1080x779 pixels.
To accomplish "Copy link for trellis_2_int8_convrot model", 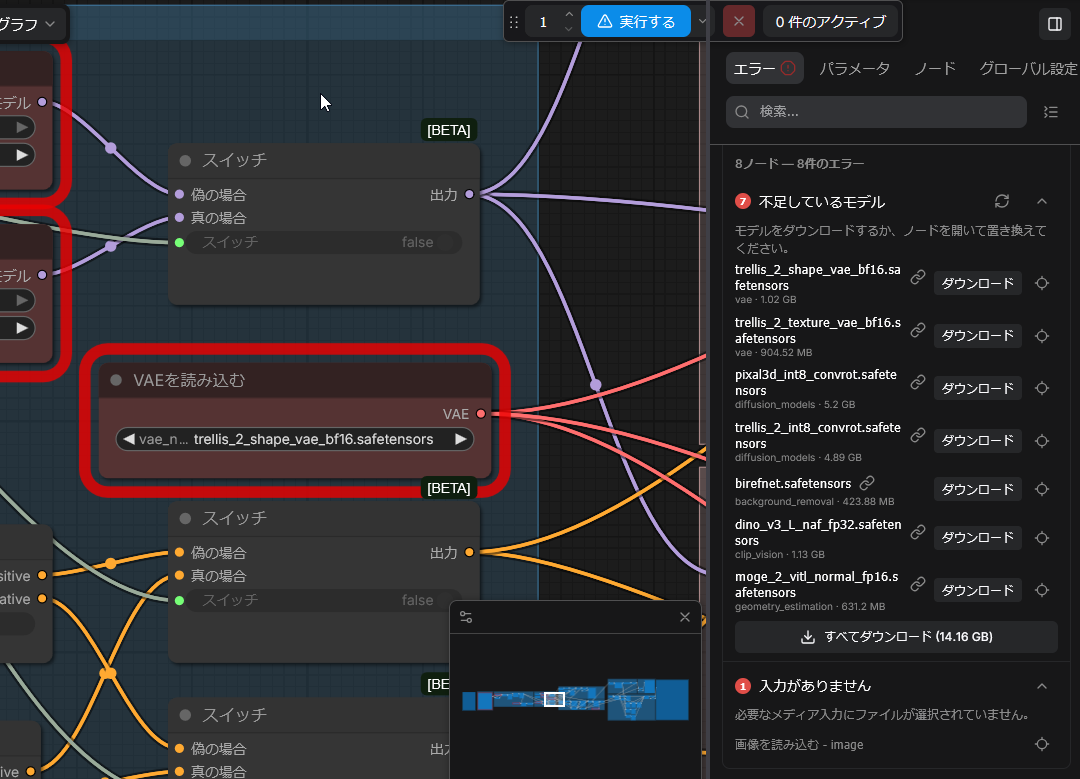I will pyautogui.click(x=917, y=435).
